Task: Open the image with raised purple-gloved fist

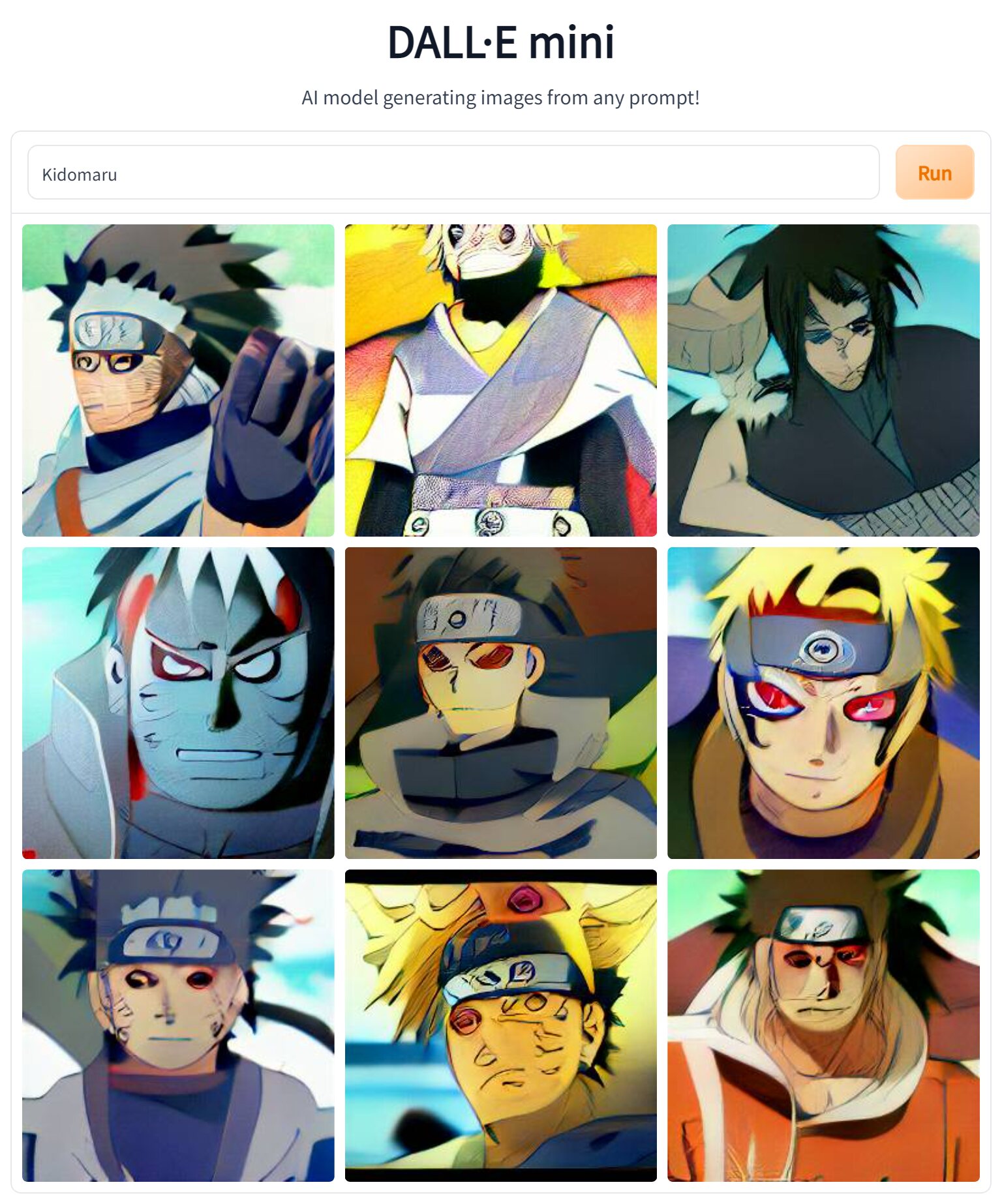Action: click(178, 380)
